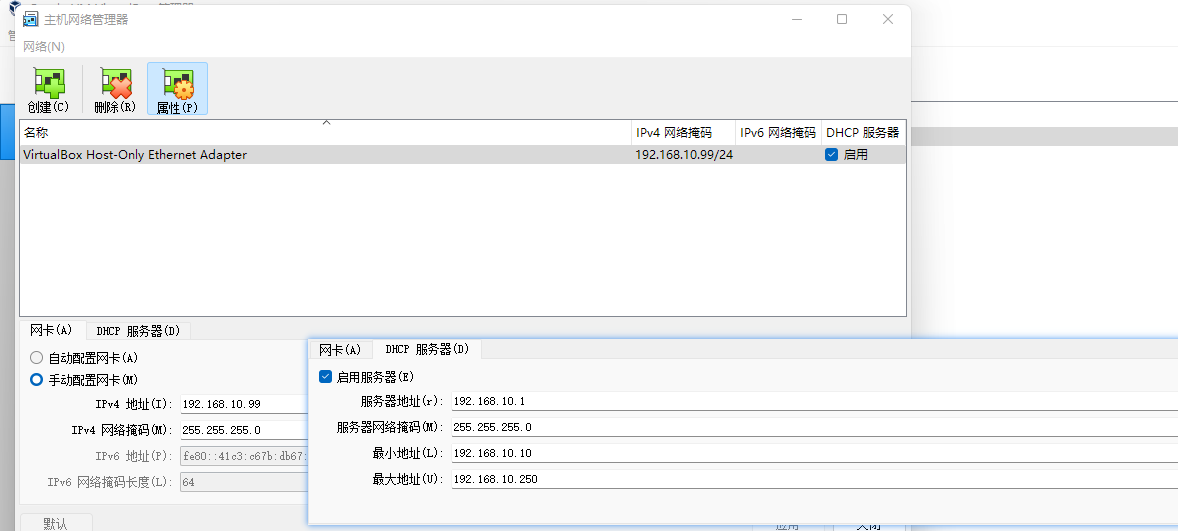Switch to the DHCP 服务器(D) tab in lower panel
The image size is (1178, 531).
(138, 331)
